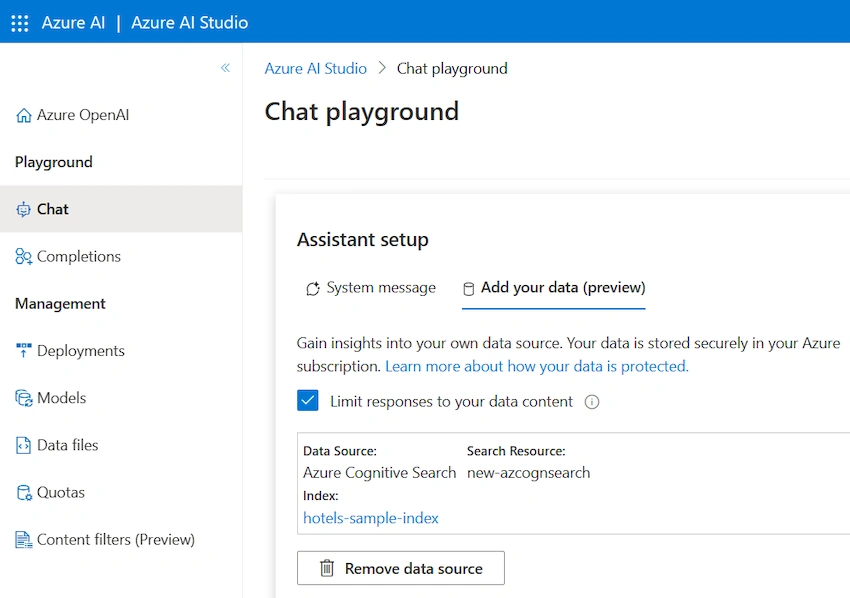850x598 pixels.
Task: Click the Chat playground page title
Action: point(362,112)
